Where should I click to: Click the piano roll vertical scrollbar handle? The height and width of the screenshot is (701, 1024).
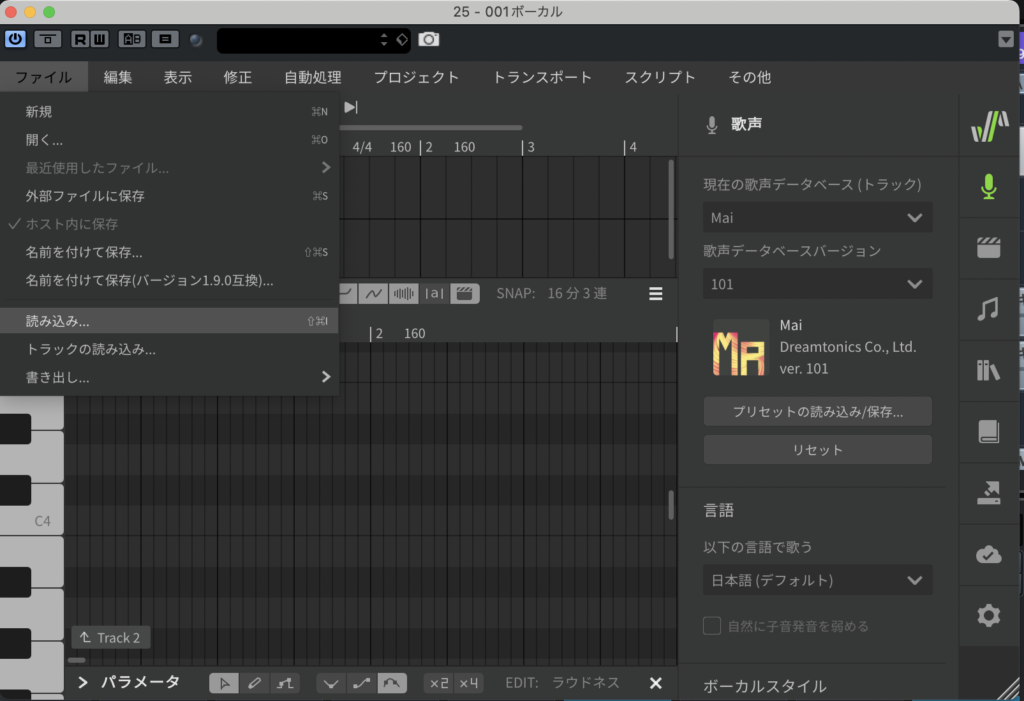(x=671, y=505)
